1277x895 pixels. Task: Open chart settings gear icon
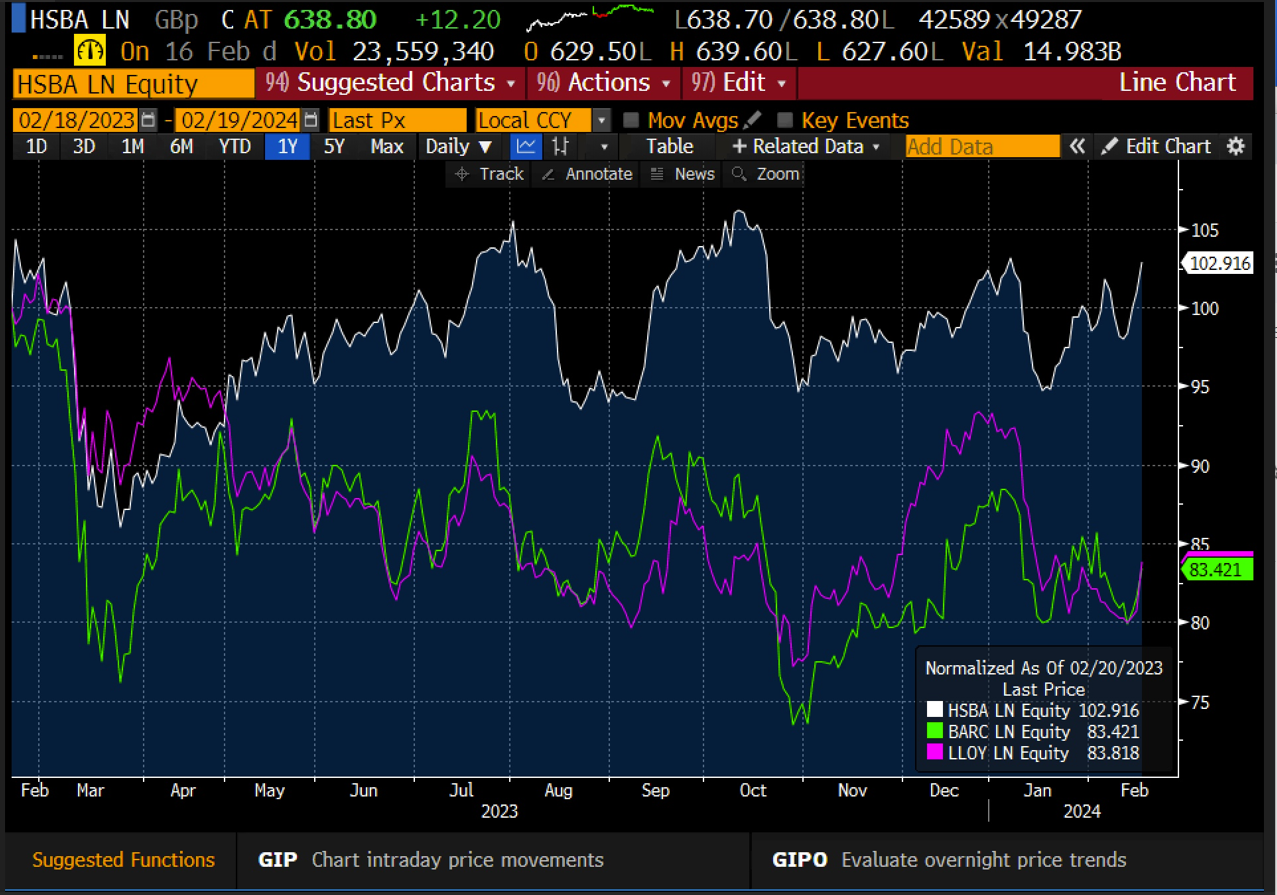(x=1236, y=147)
